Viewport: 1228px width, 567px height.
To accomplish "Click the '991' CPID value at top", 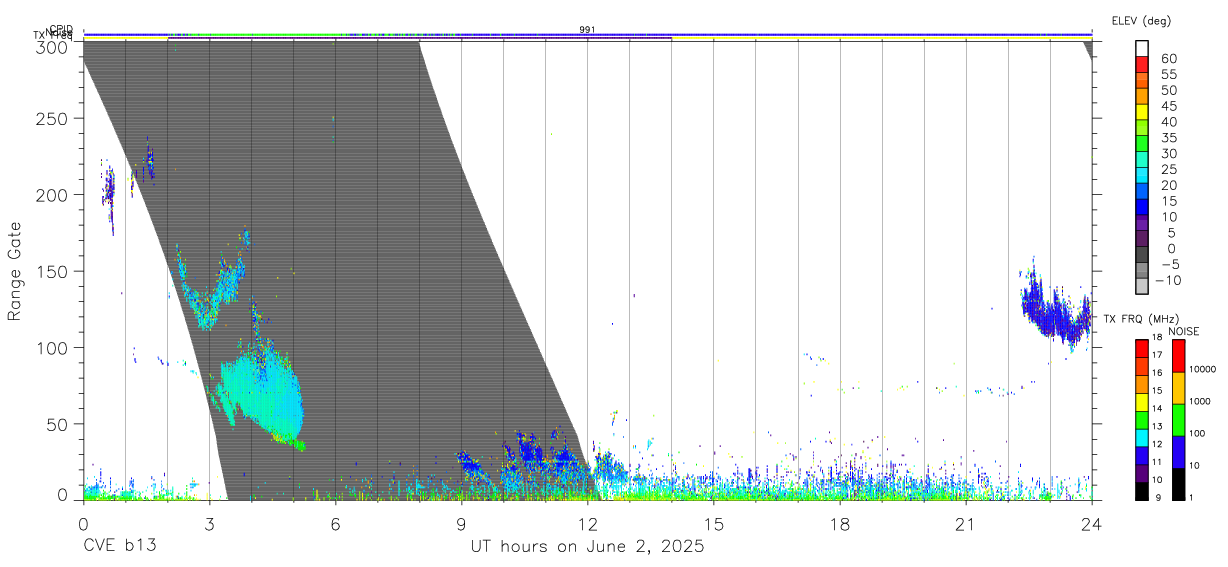I will [587, 30].
